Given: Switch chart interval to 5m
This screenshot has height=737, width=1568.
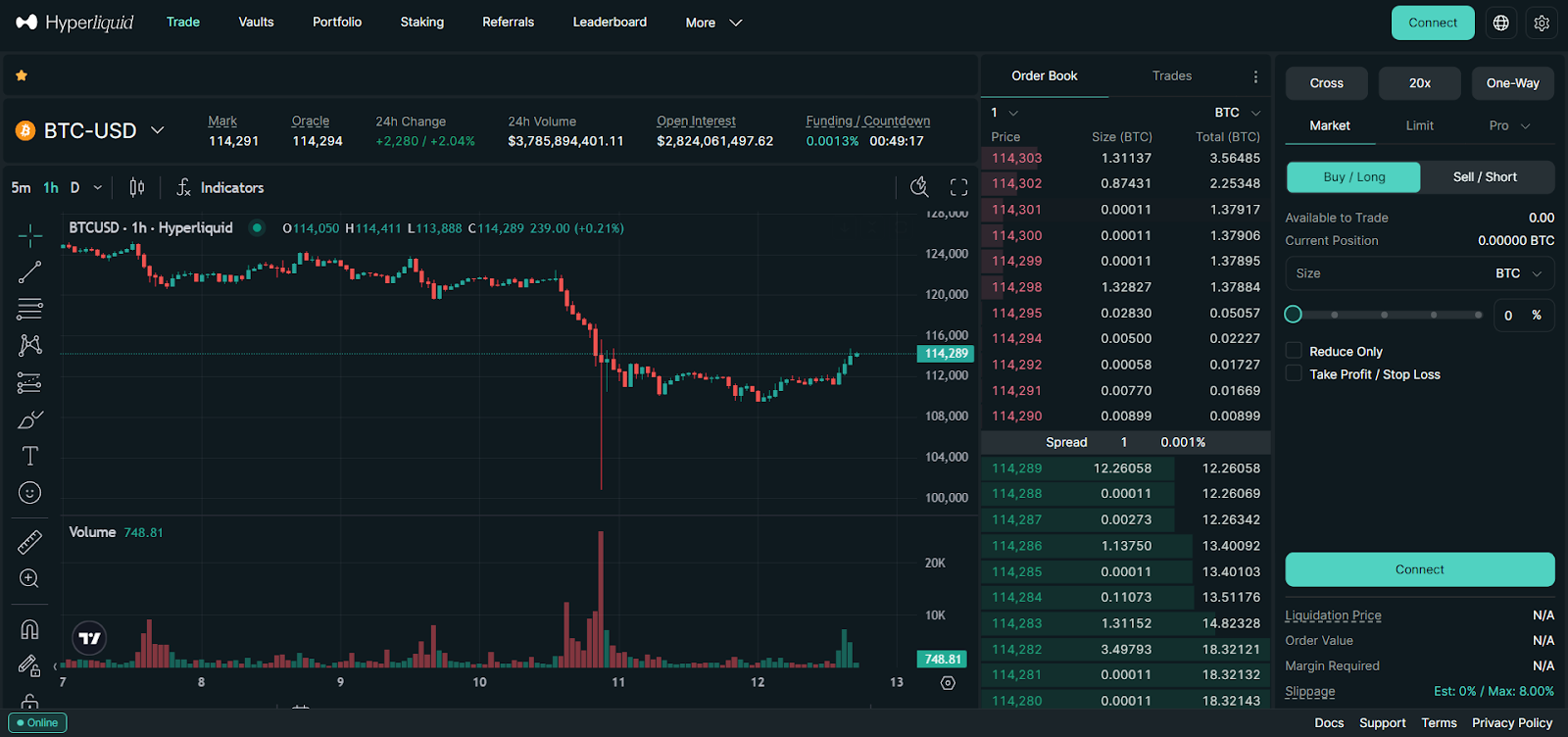Looking at the screenshot, I should pyautogui.click(x=21, y=187).
